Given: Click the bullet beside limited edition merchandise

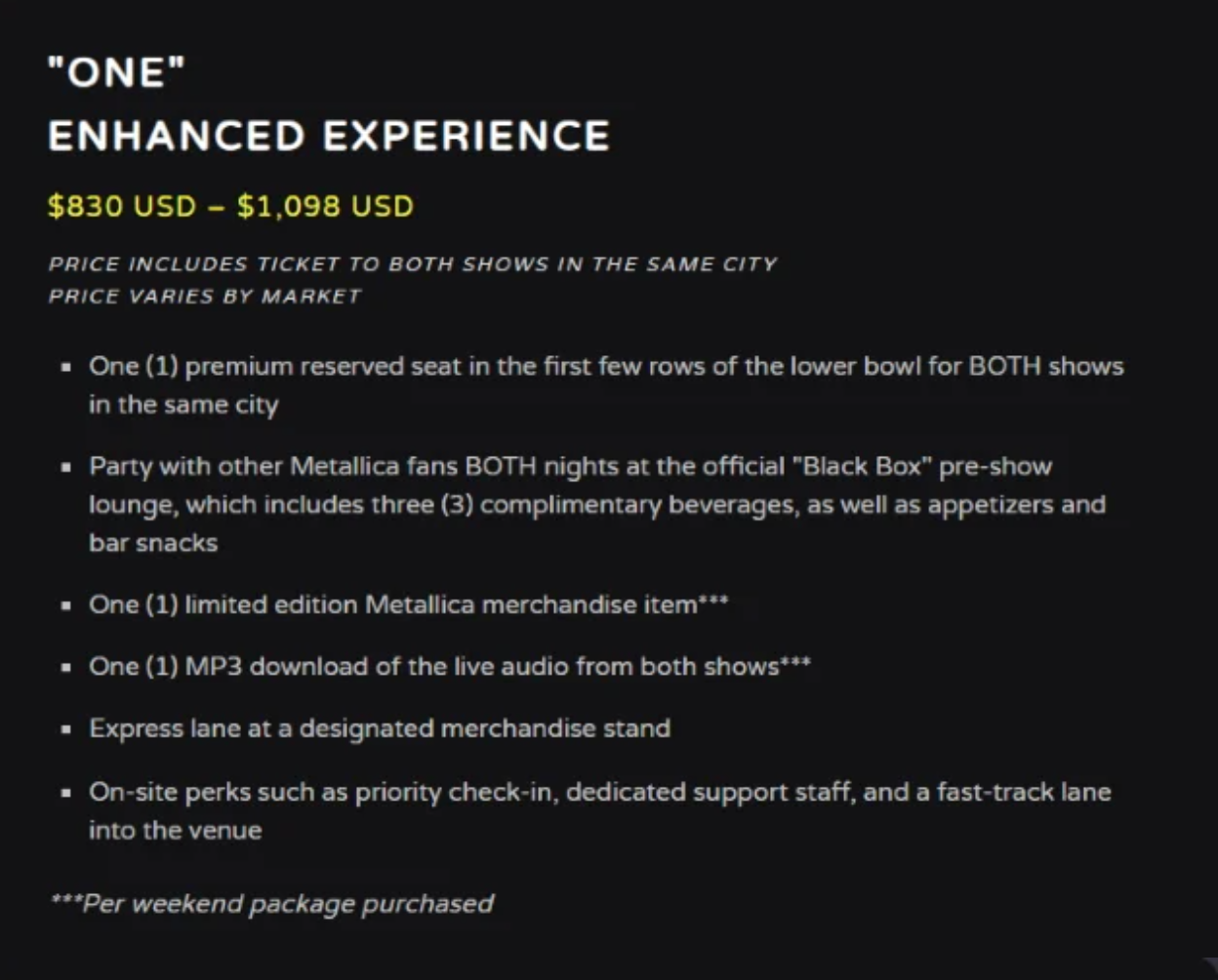Looking at the screenshot, I should coord(65,605).
